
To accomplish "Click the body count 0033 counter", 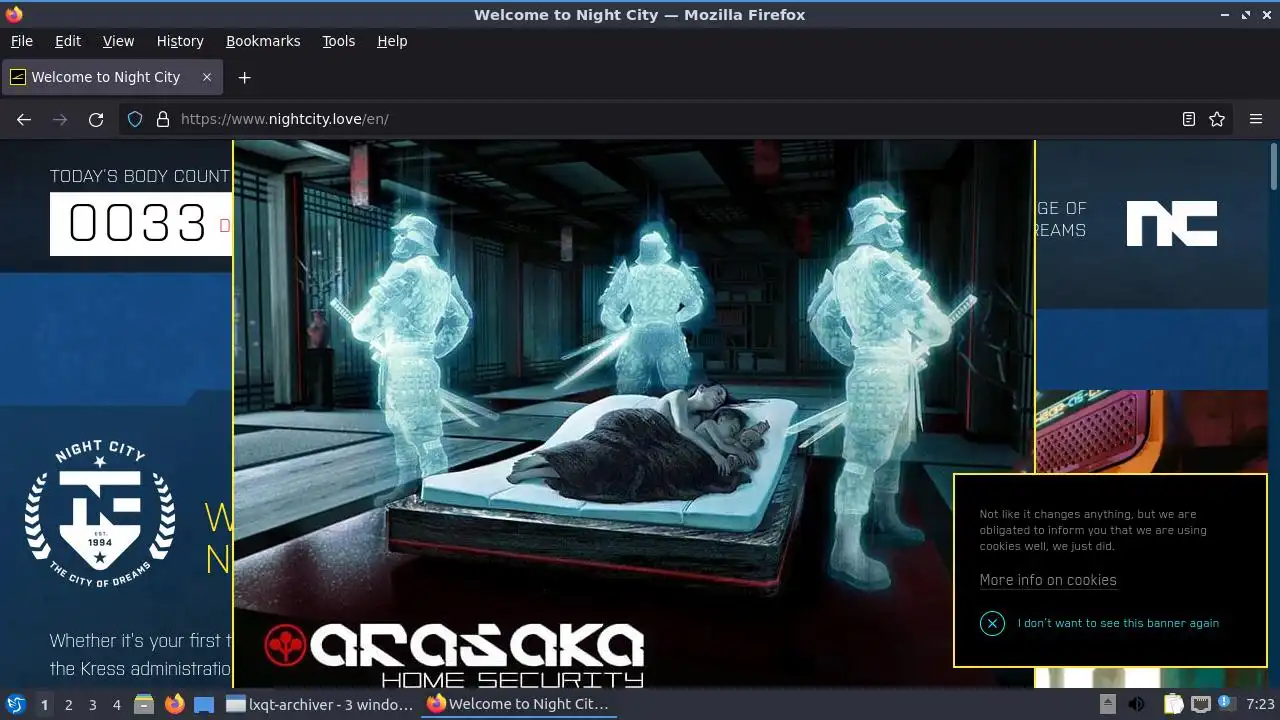I will click(x=140, y=223).
